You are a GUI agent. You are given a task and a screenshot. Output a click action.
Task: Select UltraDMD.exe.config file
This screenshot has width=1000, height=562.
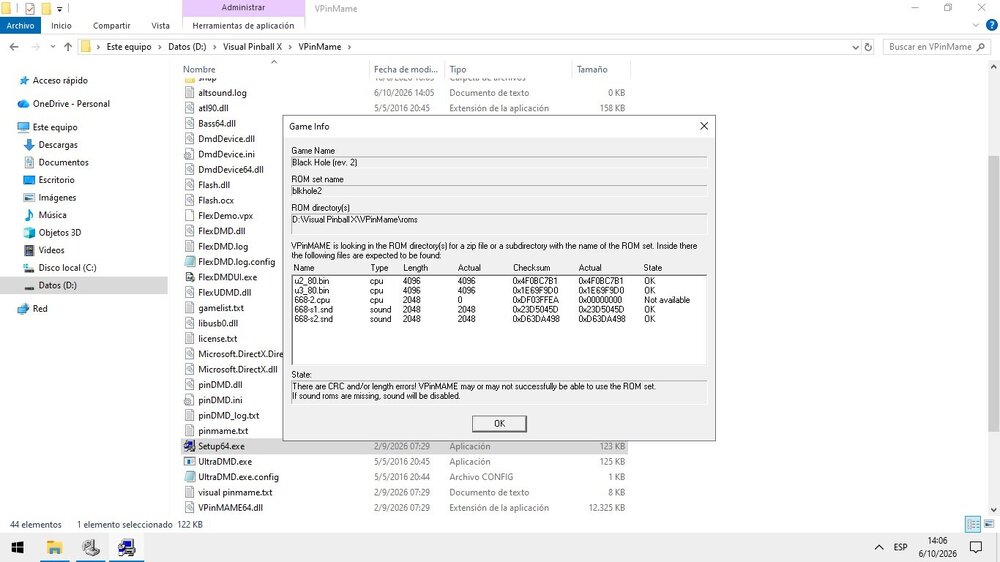(x=238, y=477)
